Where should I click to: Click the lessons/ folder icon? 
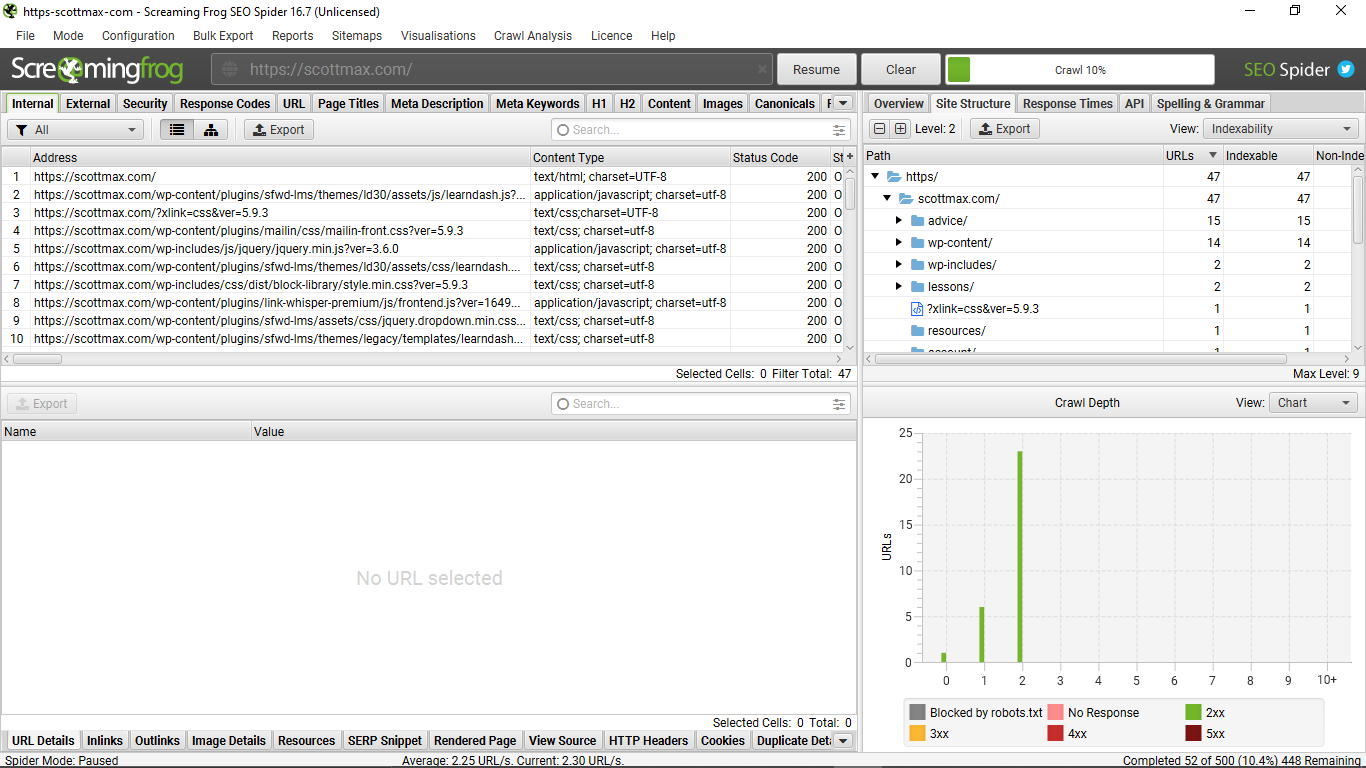(918, 287)
